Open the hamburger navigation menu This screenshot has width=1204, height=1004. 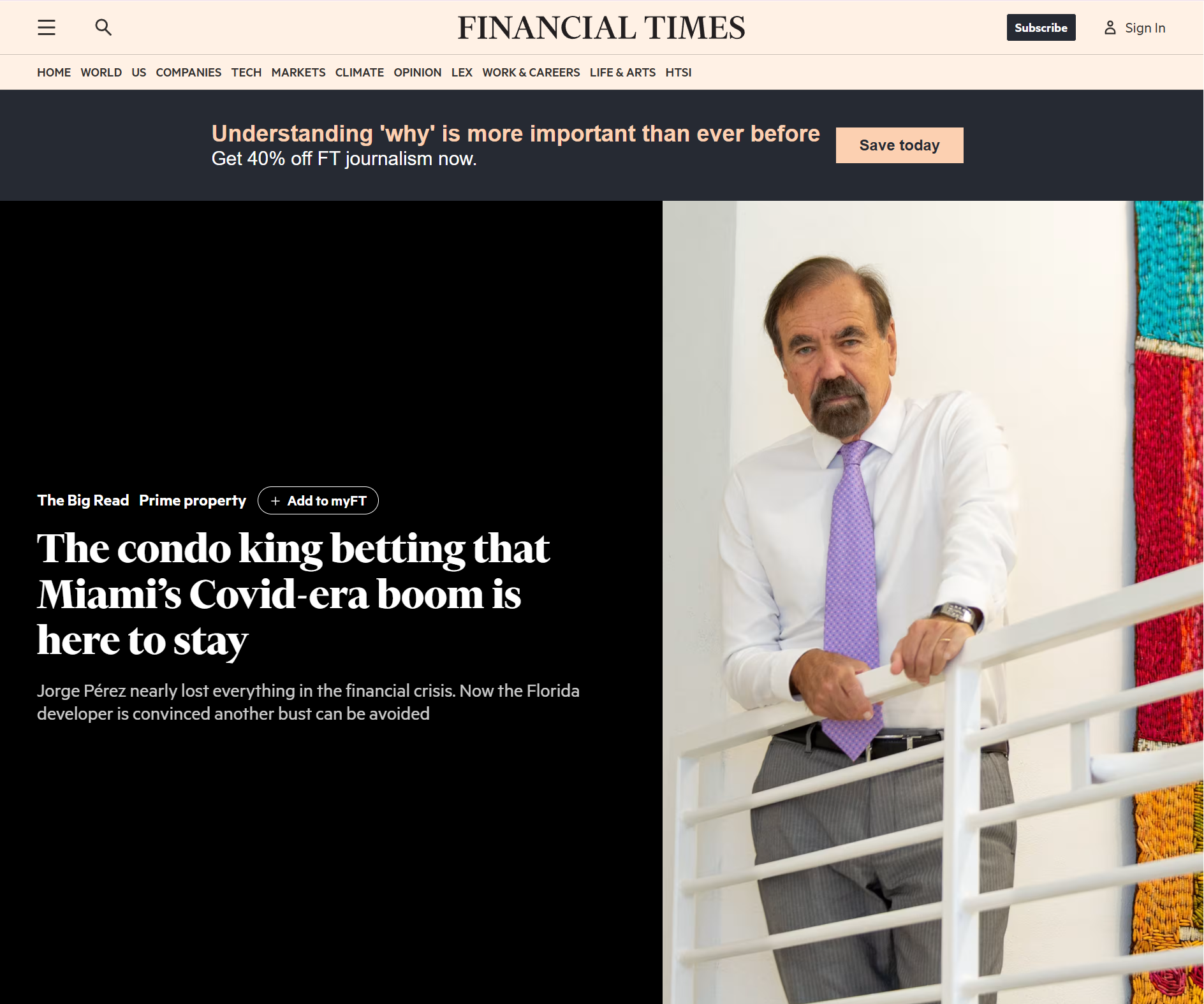(47, 27)
